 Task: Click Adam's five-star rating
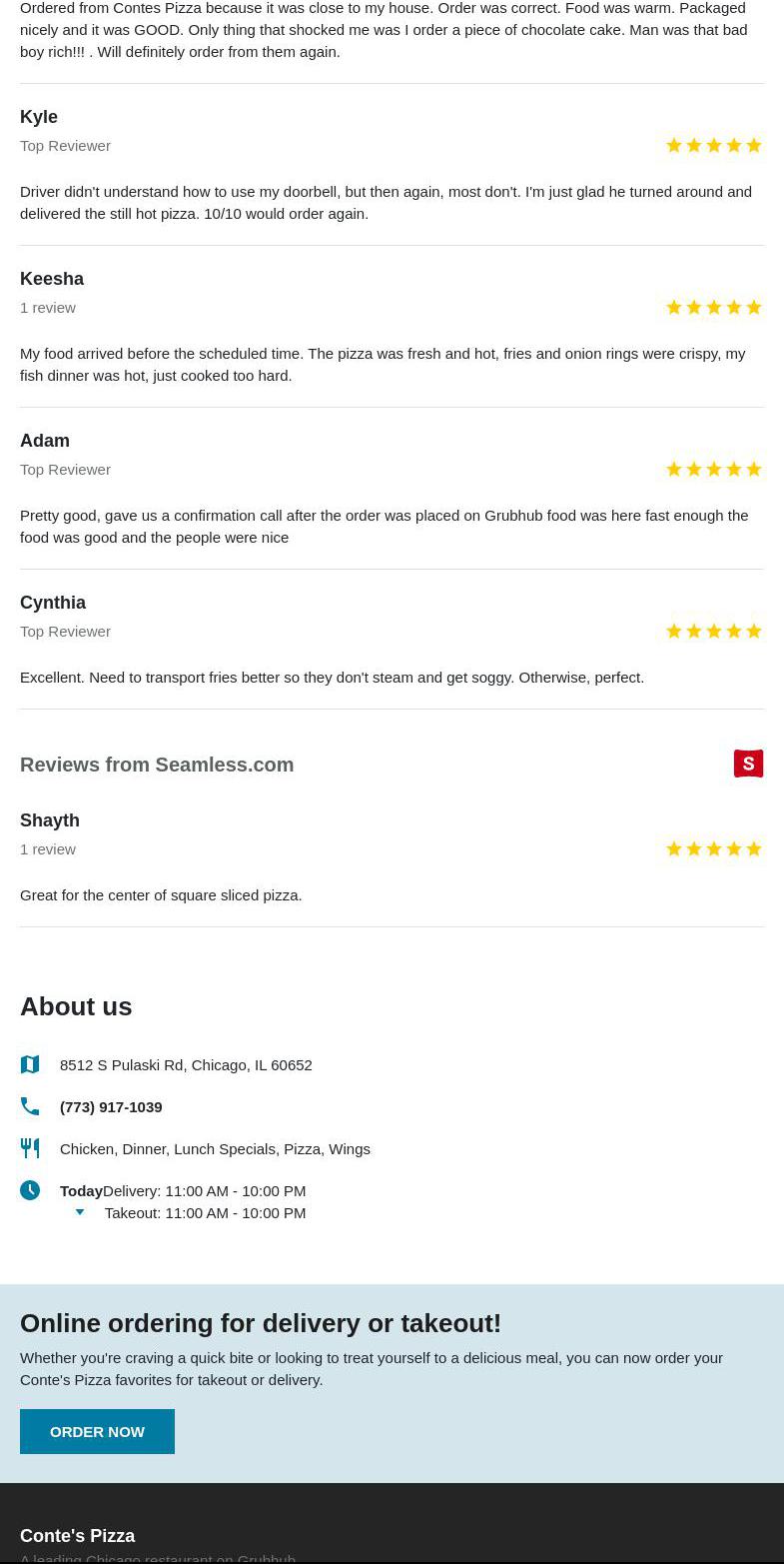[713, 470]
